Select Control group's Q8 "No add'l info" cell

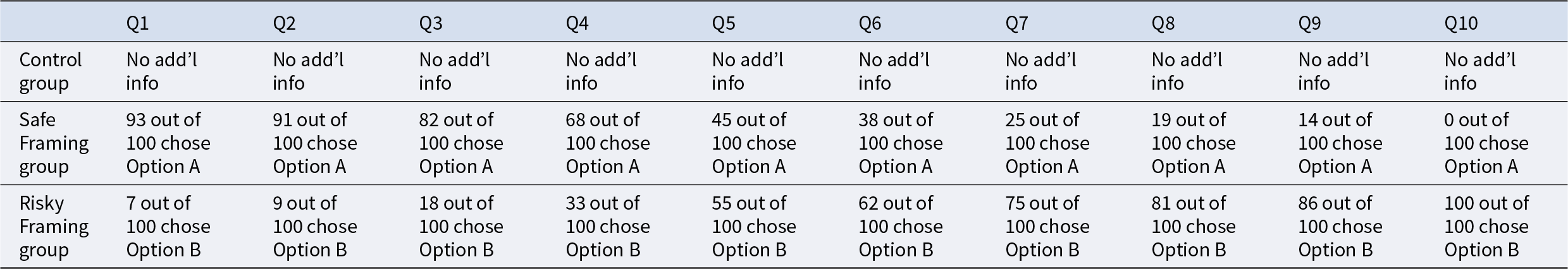point(1187,71)
